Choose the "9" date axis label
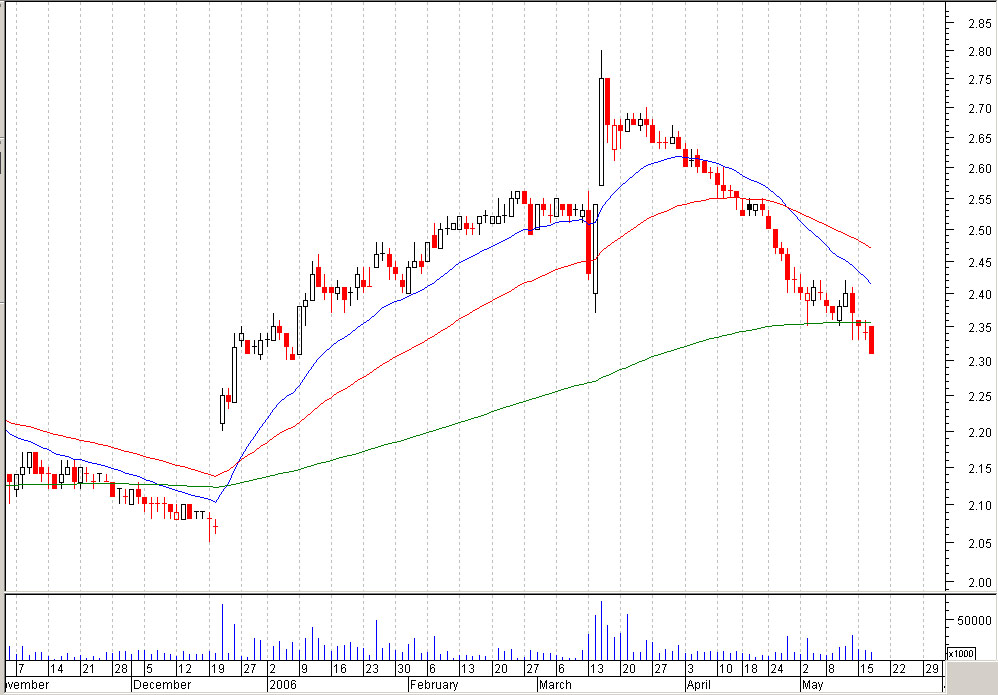Image resolution: width=998 pixels, height=695 pixels. point(304,669)
